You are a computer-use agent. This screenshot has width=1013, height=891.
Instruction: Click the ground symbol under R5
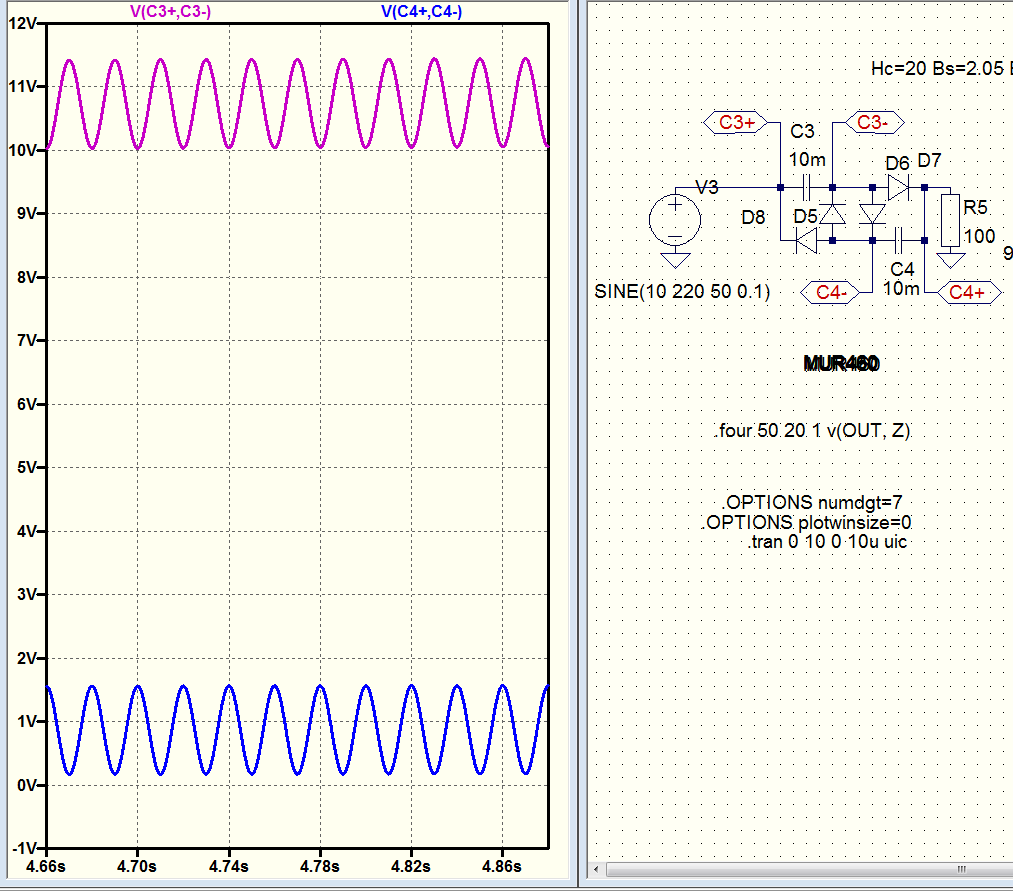pos(950,260)
